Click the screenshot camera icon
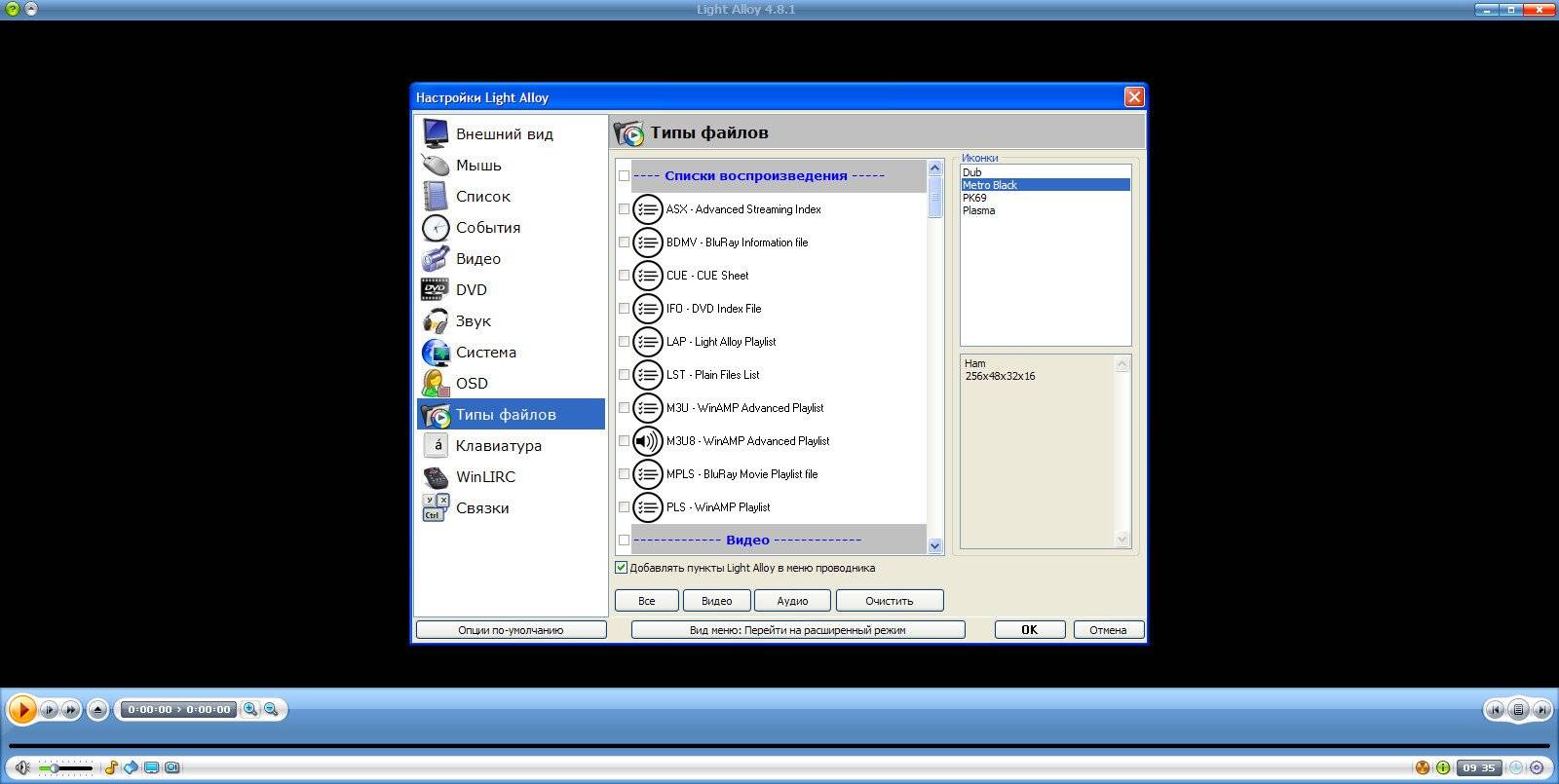This screenshot has height=784, width=1559. point(171,767)
